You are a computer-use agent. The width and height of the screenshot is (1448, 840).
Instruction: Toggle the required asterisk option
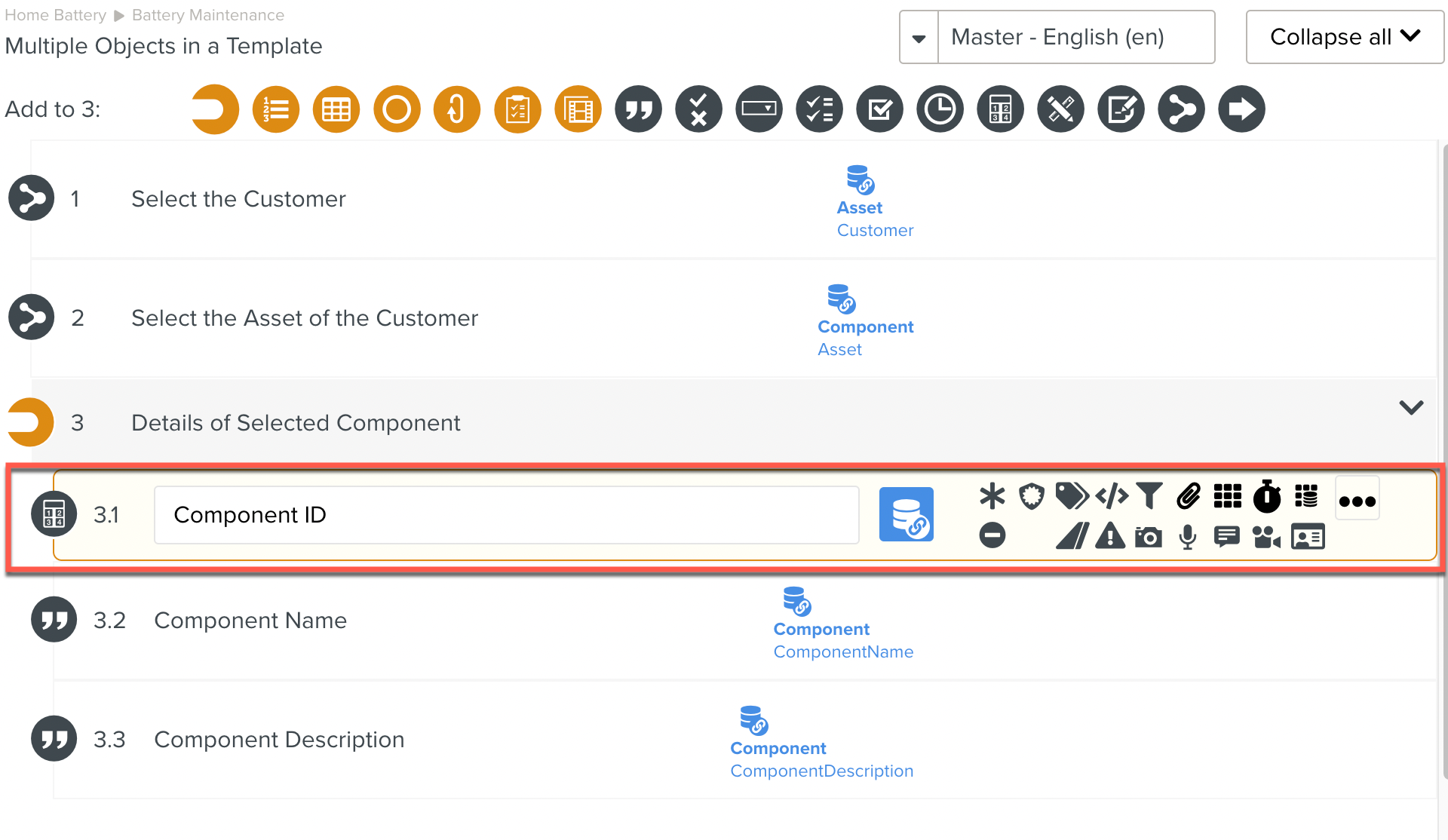[992, 496]
